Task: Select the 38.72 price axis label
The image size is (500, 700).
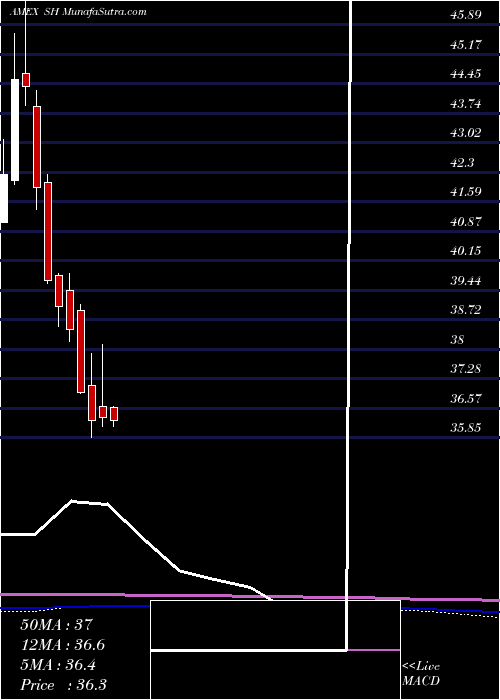Action: point(466,310)
